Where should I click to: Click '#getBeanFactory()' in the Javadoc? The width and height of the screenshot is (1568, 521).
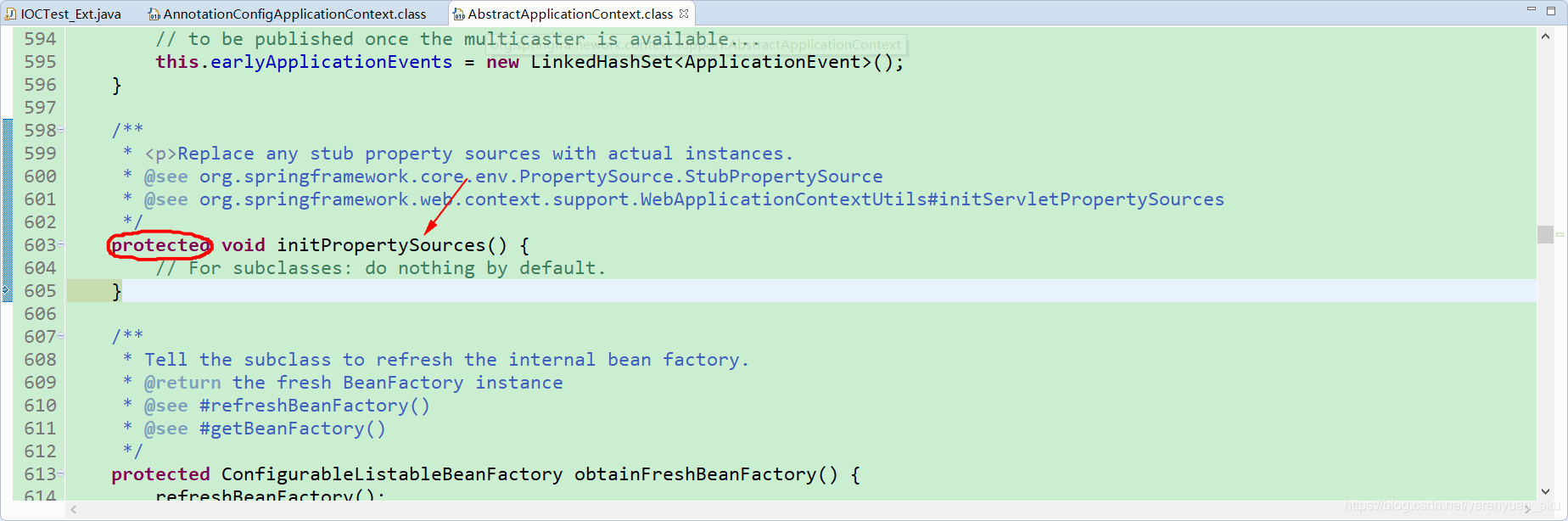coord(293,429)
